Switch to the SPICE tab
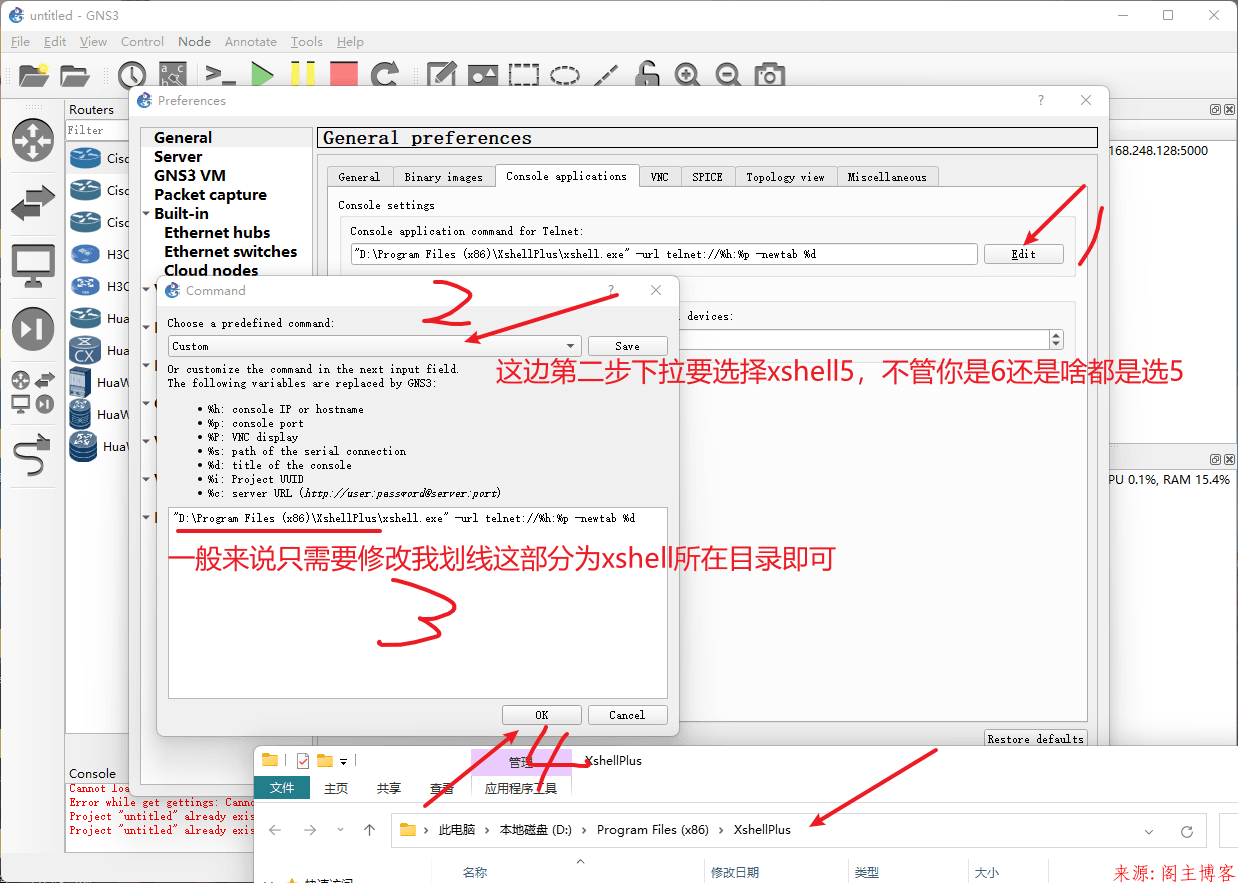The image size is (1238, 883). [x=707, y=177]
